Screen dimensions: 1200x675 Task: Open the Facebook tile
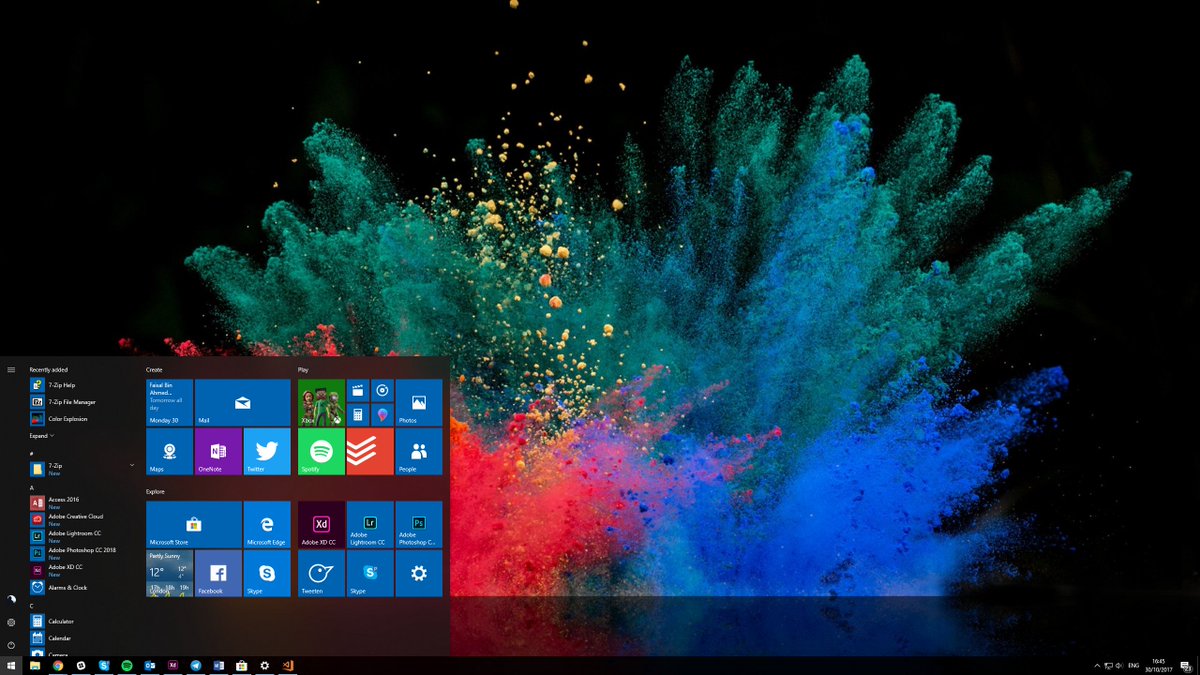pyautogui.click(x=218, y=573)
